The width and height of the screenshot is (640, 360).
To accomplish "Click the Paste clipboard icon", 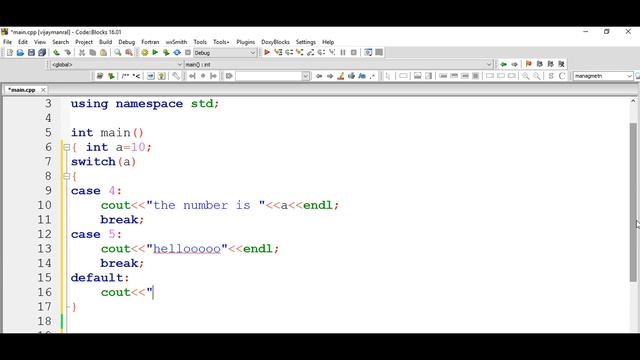I will point(104,53).
